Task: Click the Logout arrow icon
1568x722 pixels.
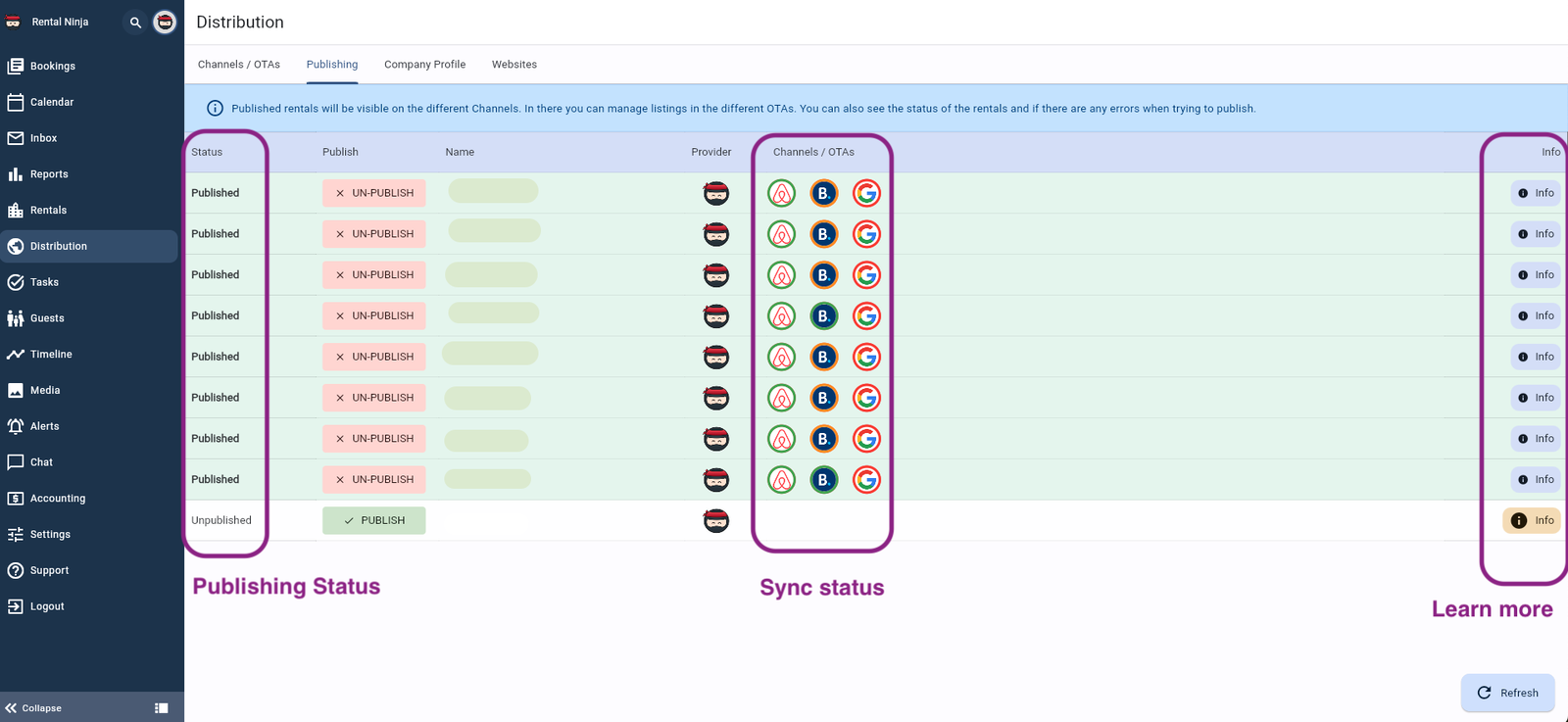Action: click(x=16, y=606)
